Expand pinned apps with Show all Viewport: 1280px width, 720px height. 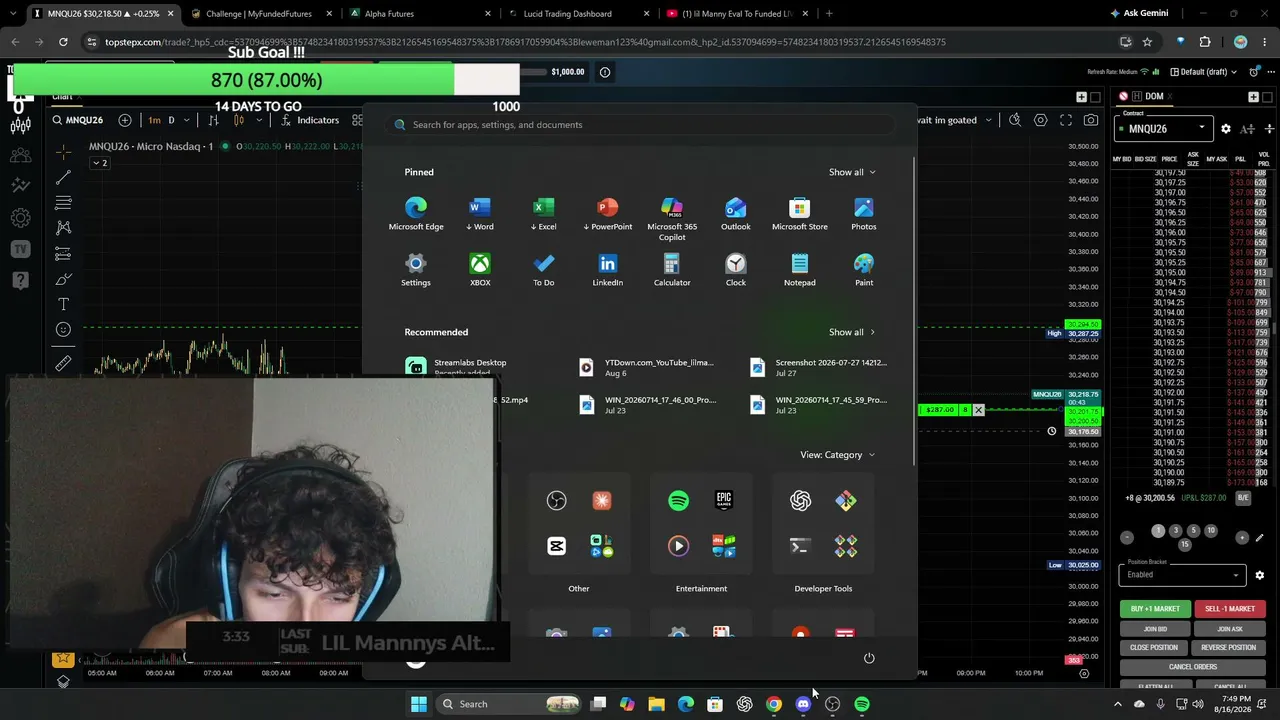click(x=852, y=172)
